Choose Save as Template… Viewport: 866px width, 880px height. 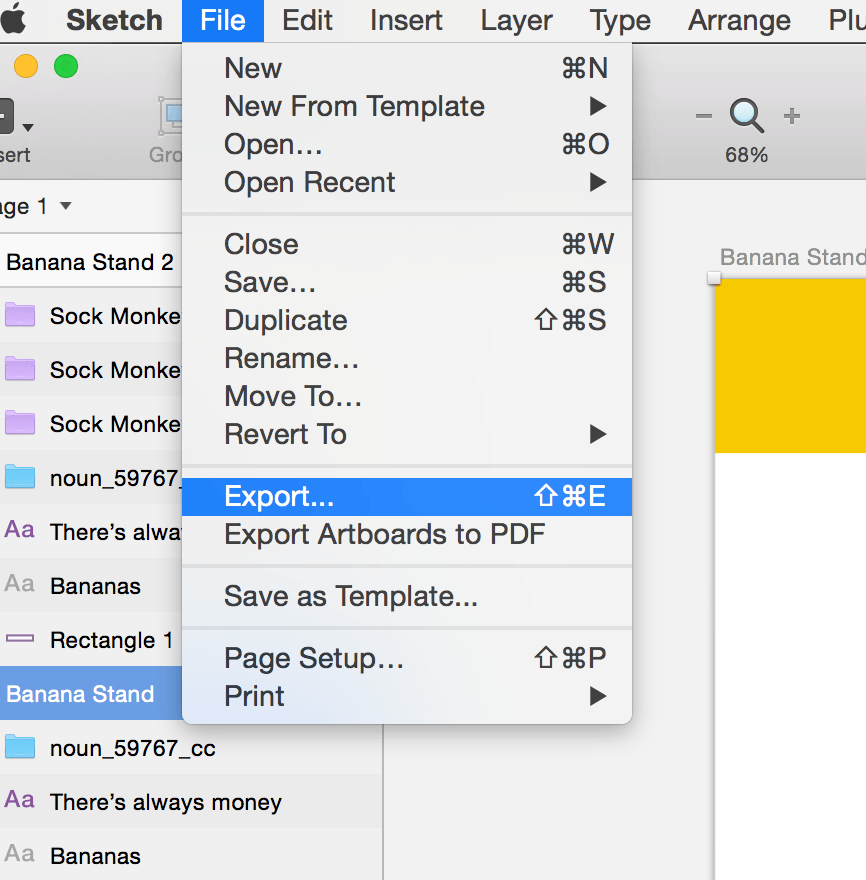[x=407, y=596]
